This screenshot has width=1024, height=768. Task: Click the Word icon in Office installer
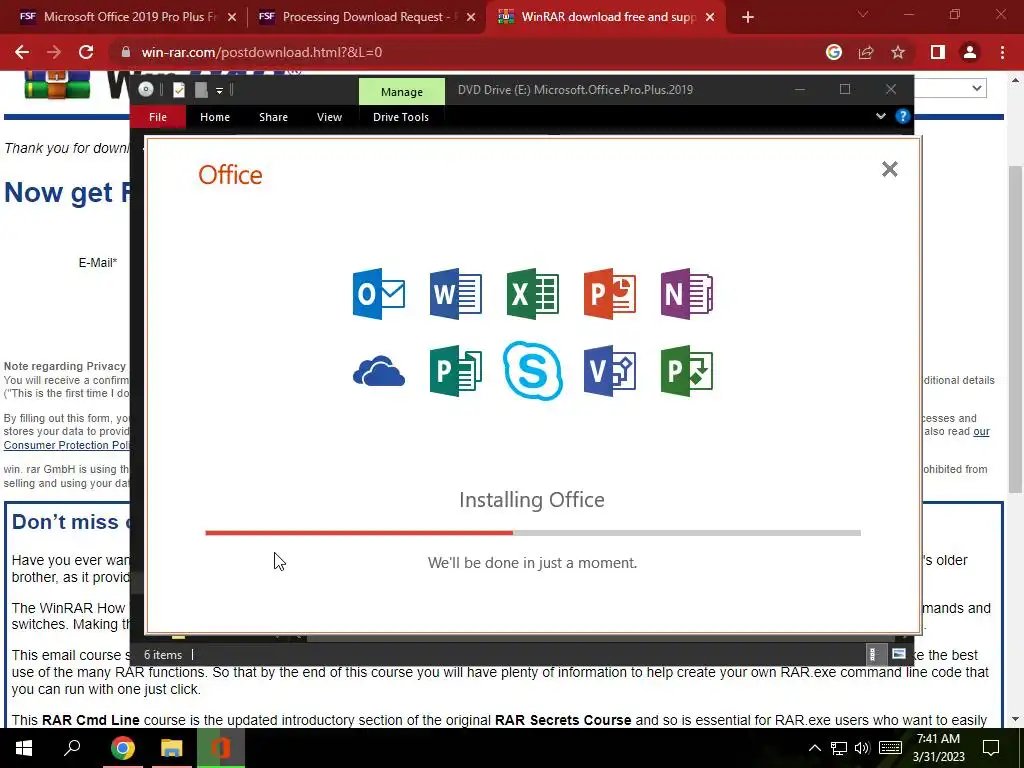point(456,294)
